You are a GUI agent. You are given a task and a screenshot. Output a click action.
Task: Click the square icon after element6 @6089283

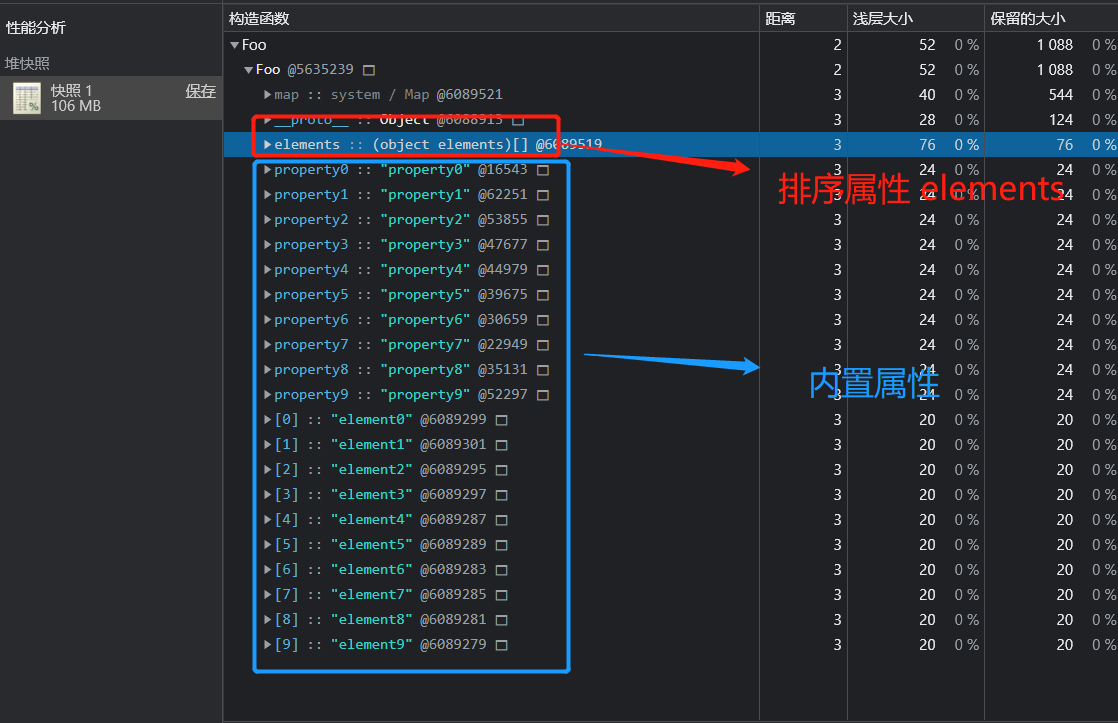click(501, 570)
